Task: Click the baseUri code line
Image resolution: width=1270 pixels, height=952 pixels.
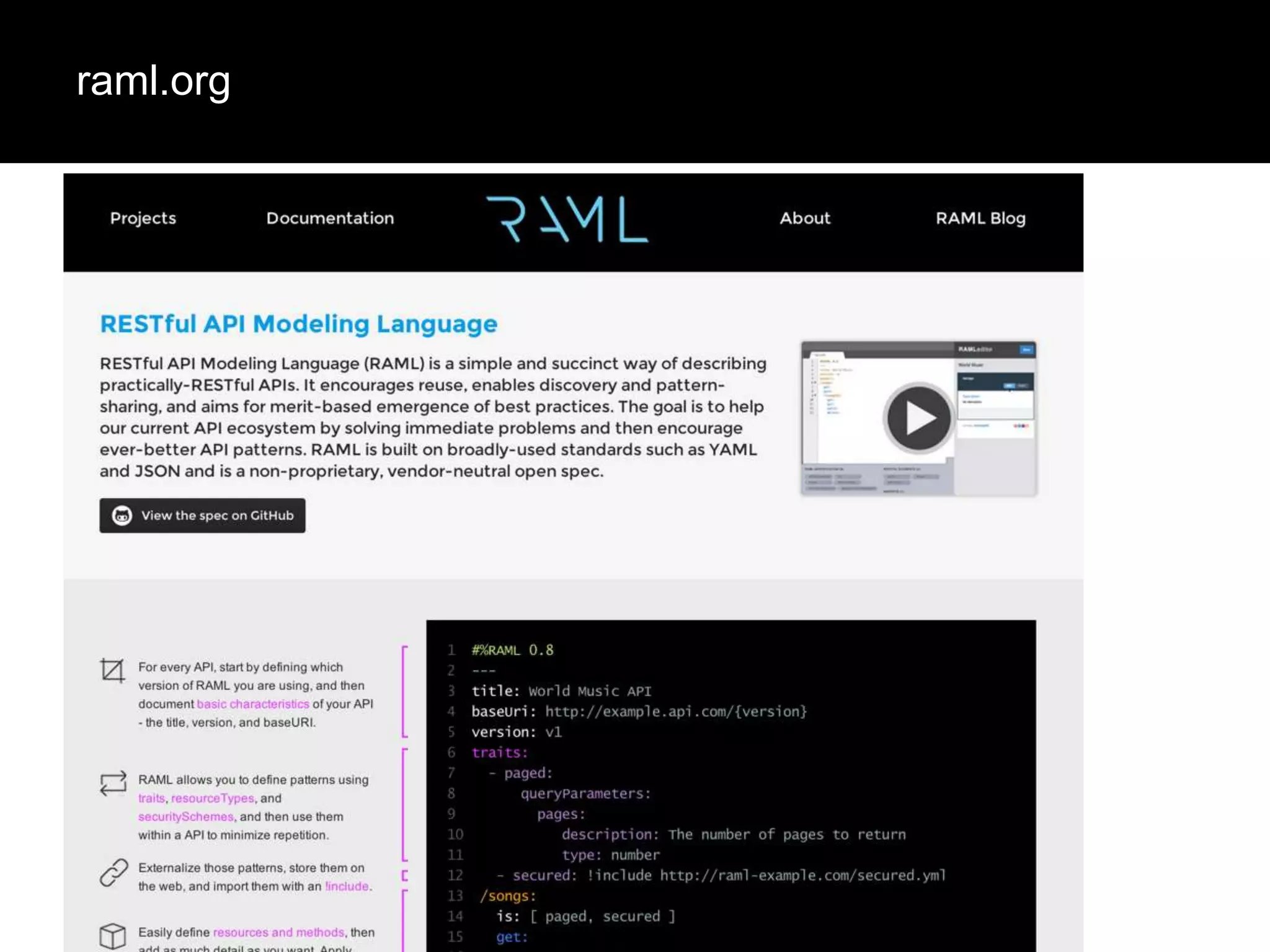Action: [639, 712]
